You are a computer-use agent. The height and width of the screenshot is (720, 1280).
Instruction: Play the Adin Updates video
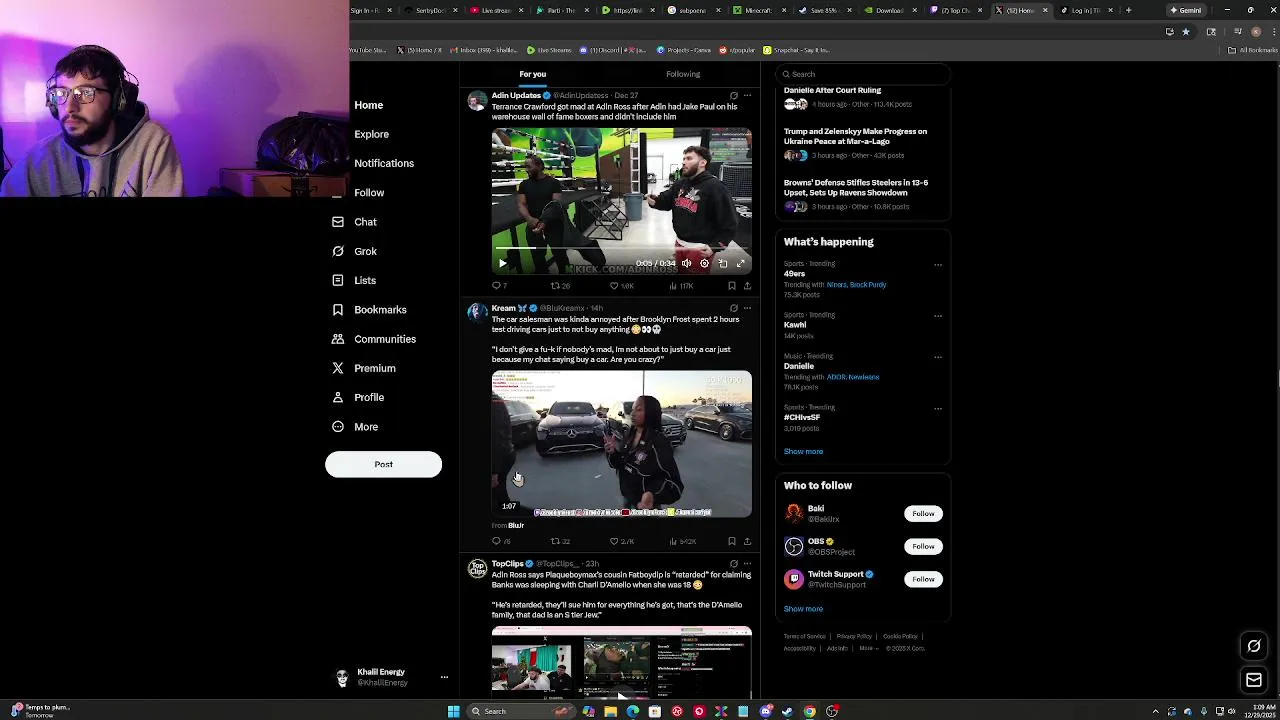(502, 263)
